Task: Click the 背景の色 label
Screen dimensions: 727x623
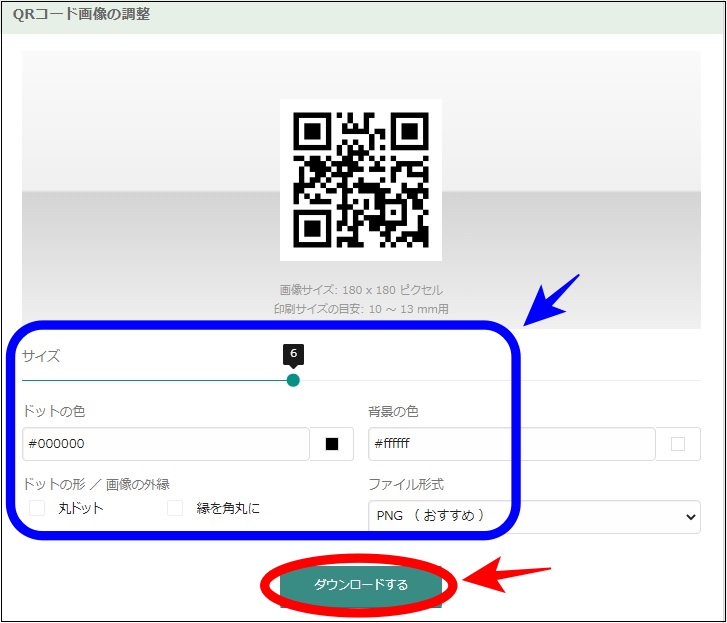Action: coord(393,411)
